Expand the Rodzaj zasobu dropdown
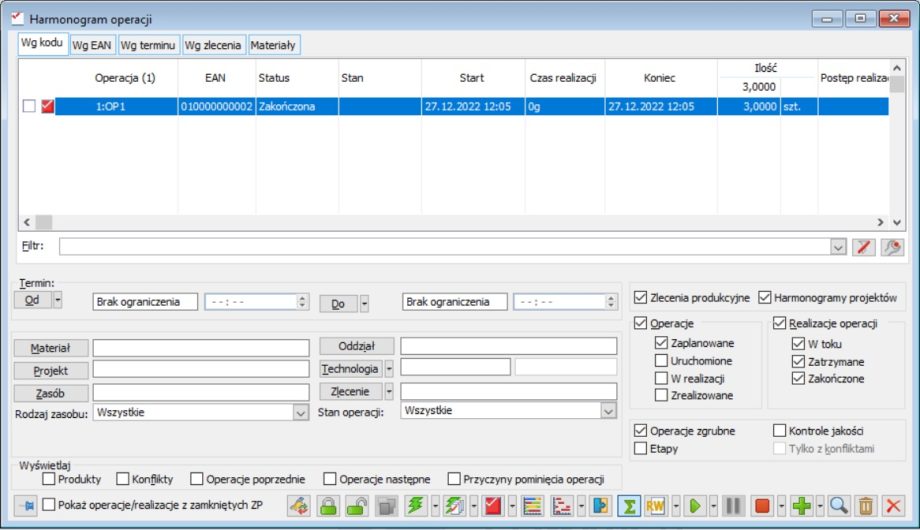The image size is (920, 530). [x=300, y=411]
